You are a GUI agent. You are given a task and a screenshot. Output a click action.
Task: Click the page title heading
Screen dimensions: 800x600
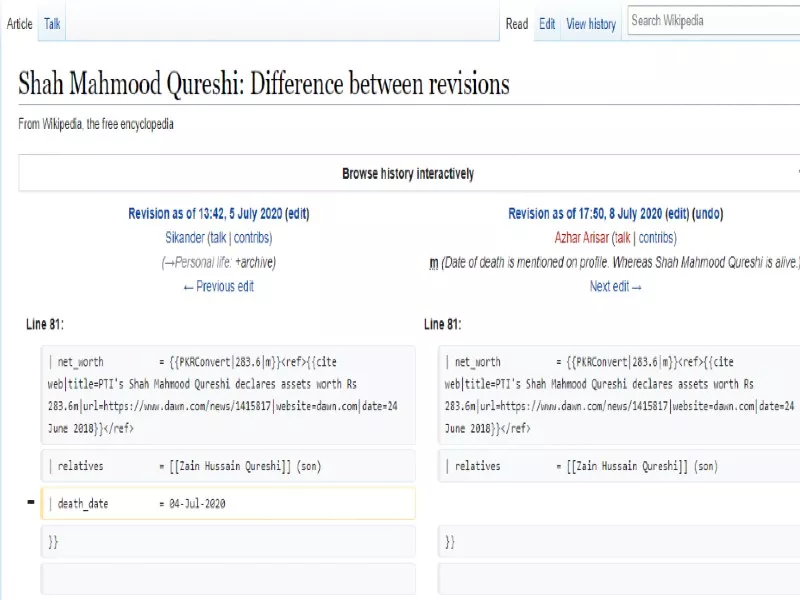tap(264, 84)
